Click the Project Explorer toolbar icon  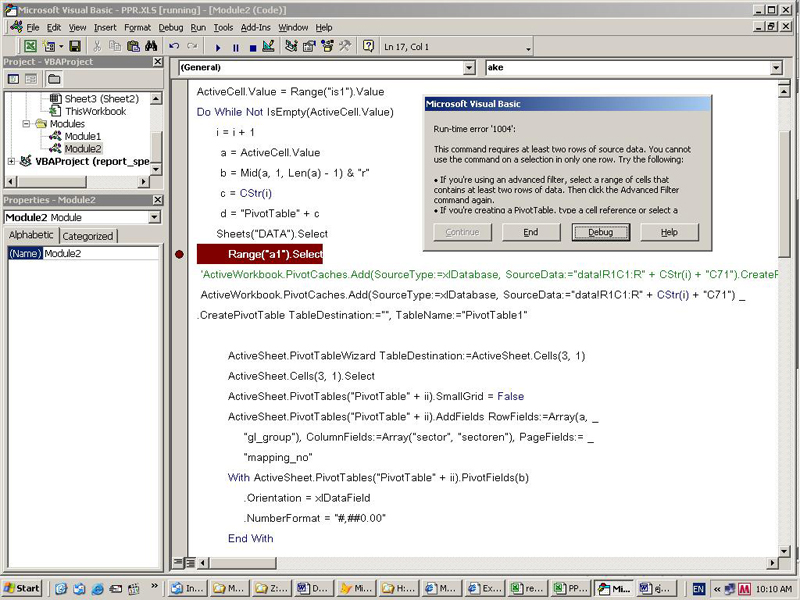click(289, 46)
